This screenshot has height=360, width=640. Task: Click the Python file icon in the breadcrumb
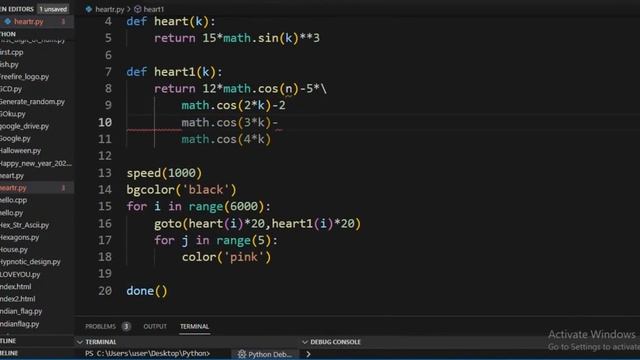click(x=89, y=9)
